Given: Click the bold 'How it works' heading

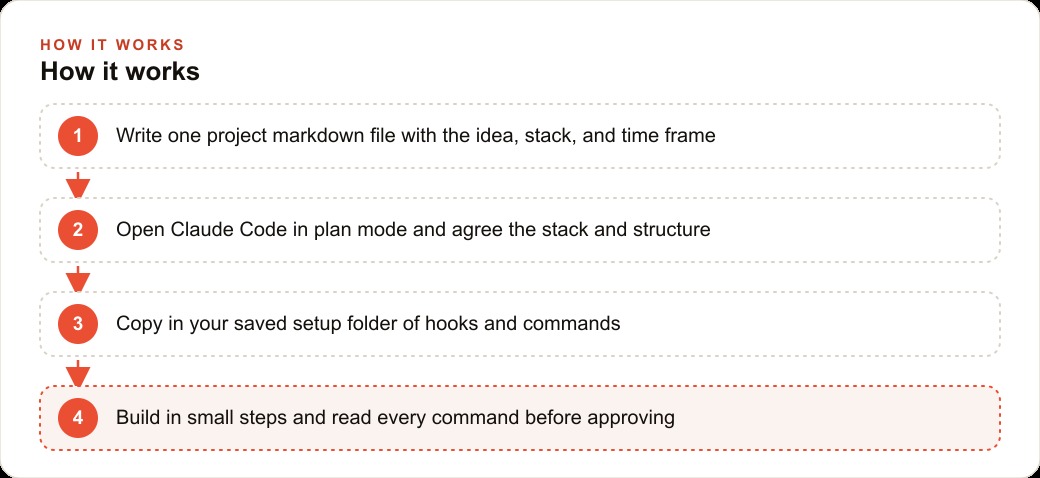Looking at the screenshot, I should 120,71.
